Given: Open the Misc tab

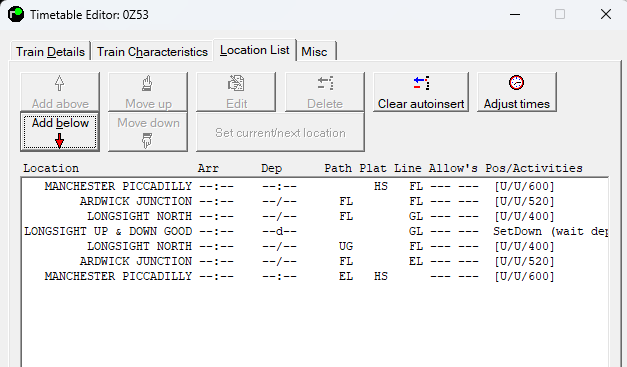Looking at the screenshot, I should [315, 52].
